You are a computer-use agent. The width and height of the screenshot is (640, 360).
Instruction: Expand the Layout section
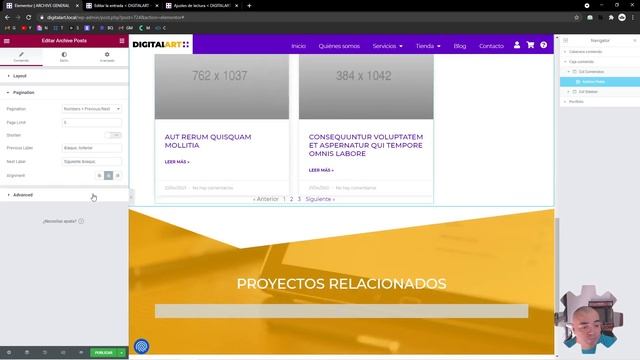pyautogui.click(x=64, y=76)
